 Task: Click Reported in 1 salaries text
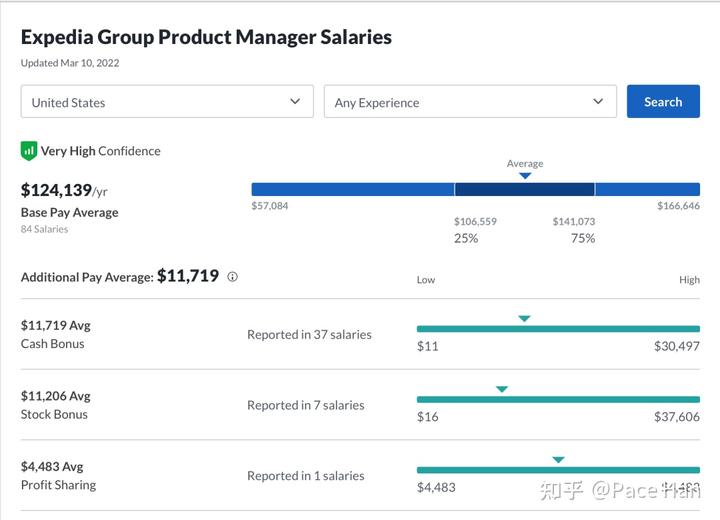click(x=305, y=476)
